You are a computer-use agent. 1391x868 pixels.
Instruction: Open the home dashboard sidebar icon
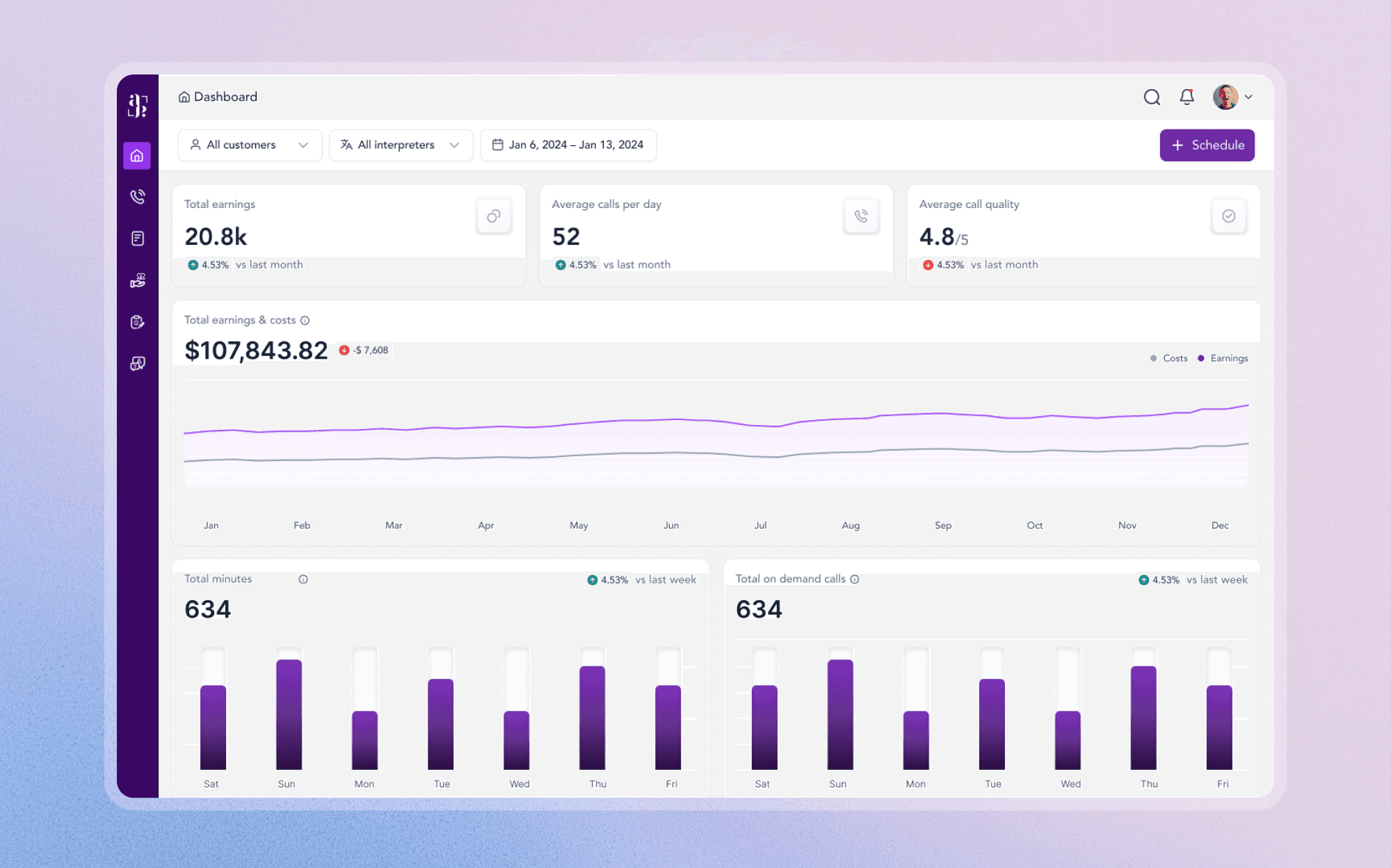point(137,156)
